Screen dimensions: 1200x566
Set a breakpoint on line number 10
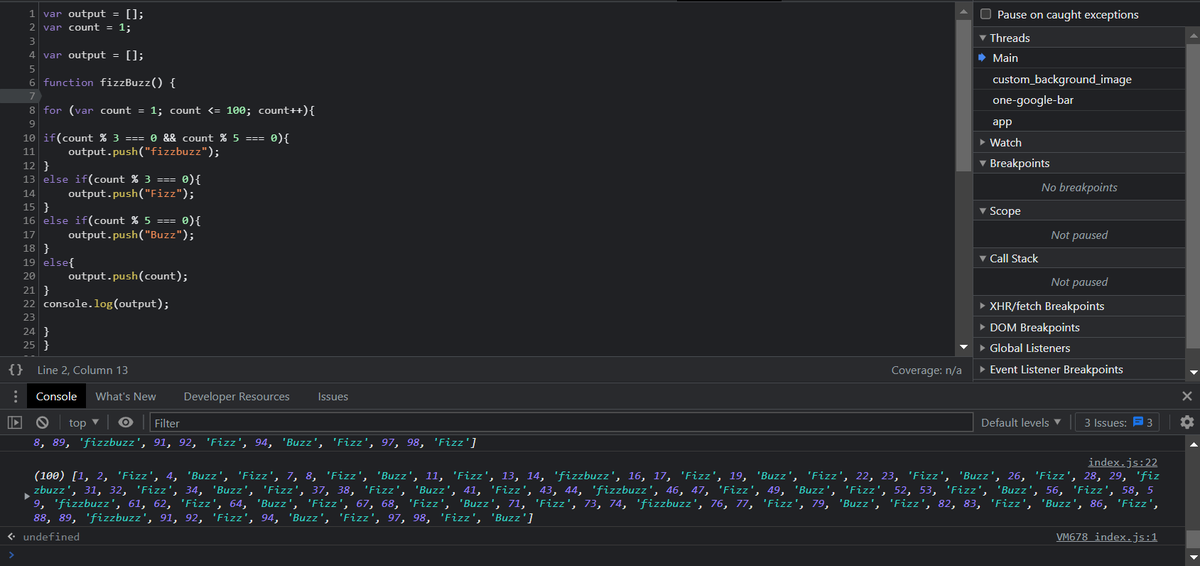(29, 137)
